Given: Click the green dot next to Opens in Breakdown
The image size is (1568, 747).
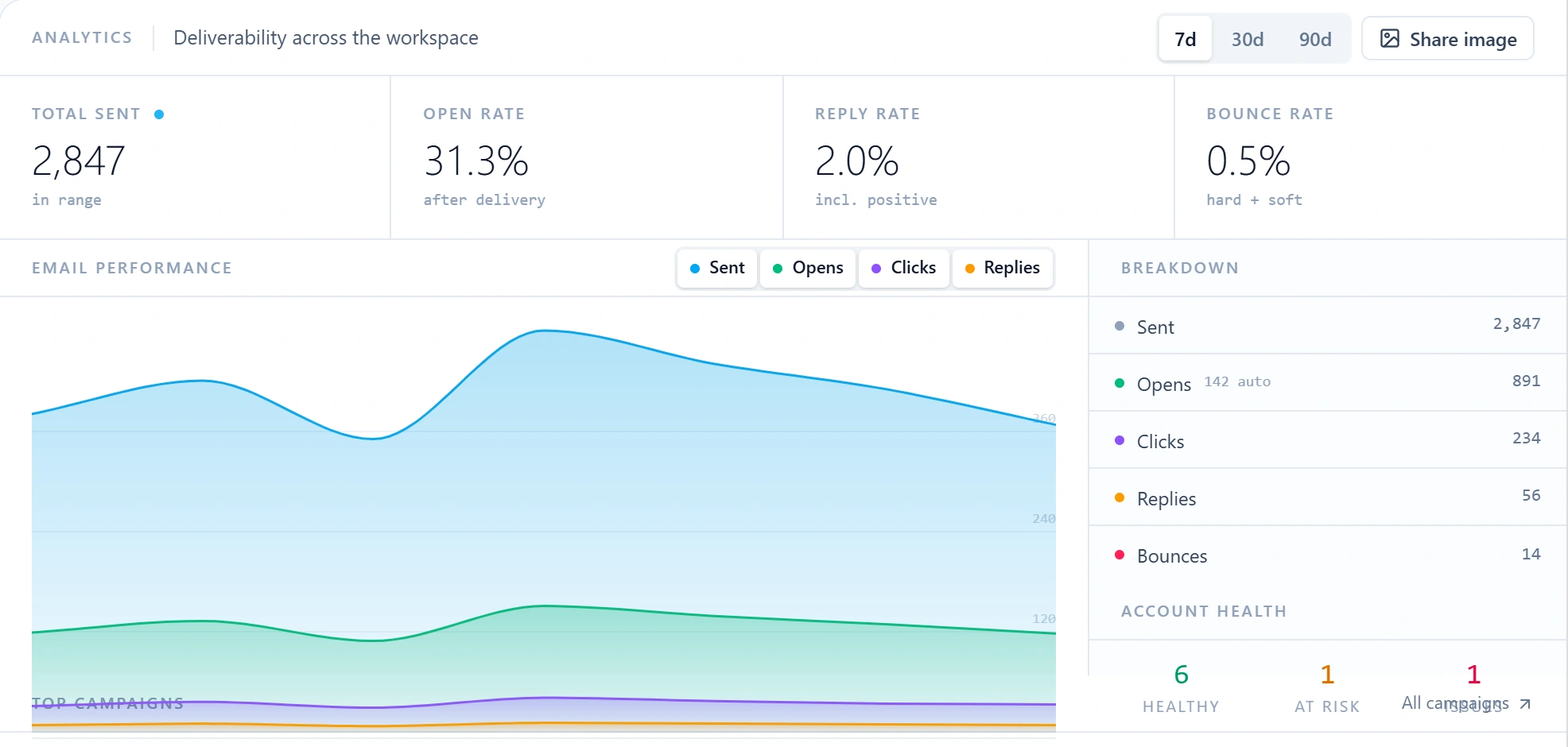Looking at the screenshot, I should point(1120,383).
